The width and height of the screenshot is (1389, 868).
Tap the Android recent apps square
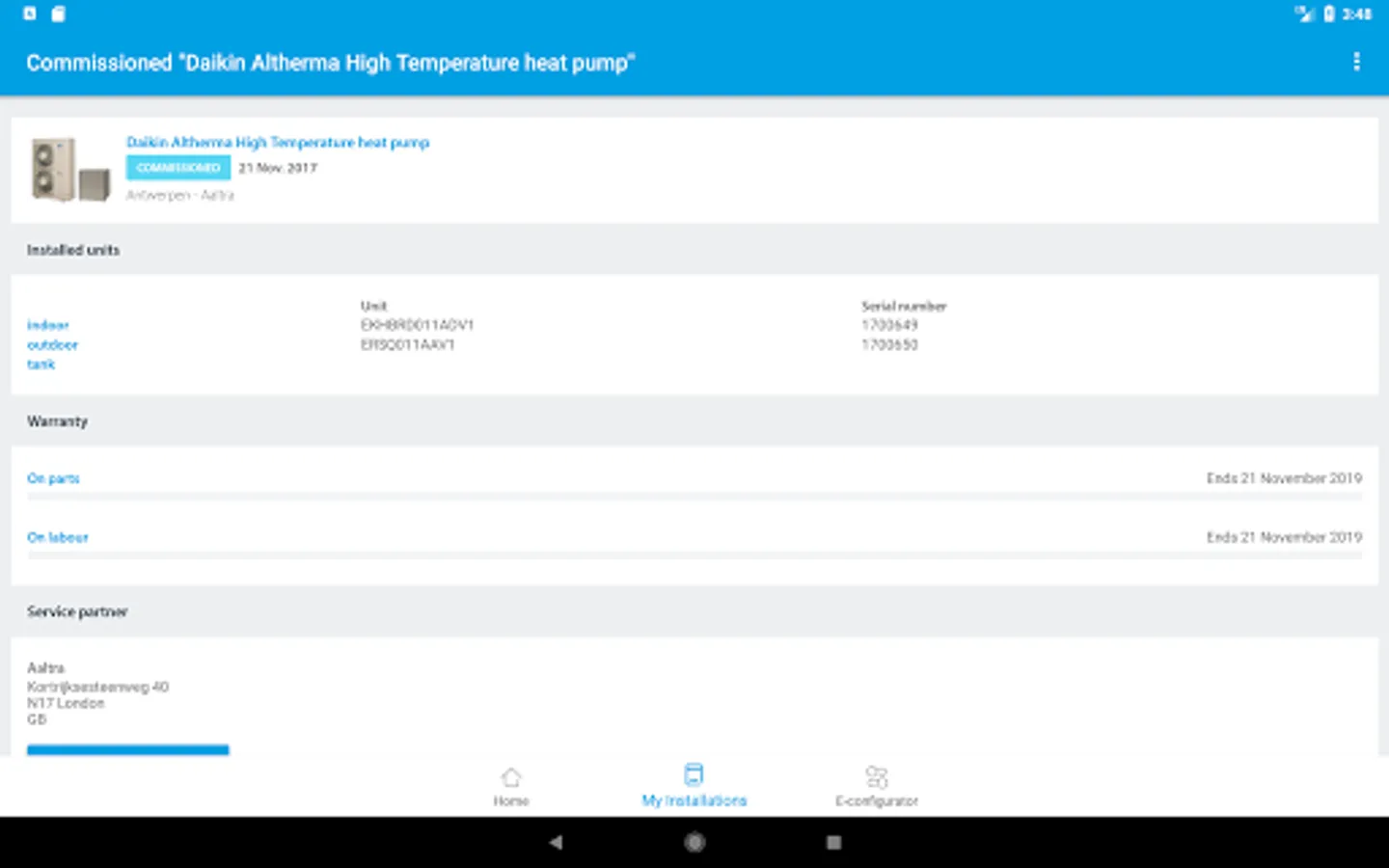[833, 842]
